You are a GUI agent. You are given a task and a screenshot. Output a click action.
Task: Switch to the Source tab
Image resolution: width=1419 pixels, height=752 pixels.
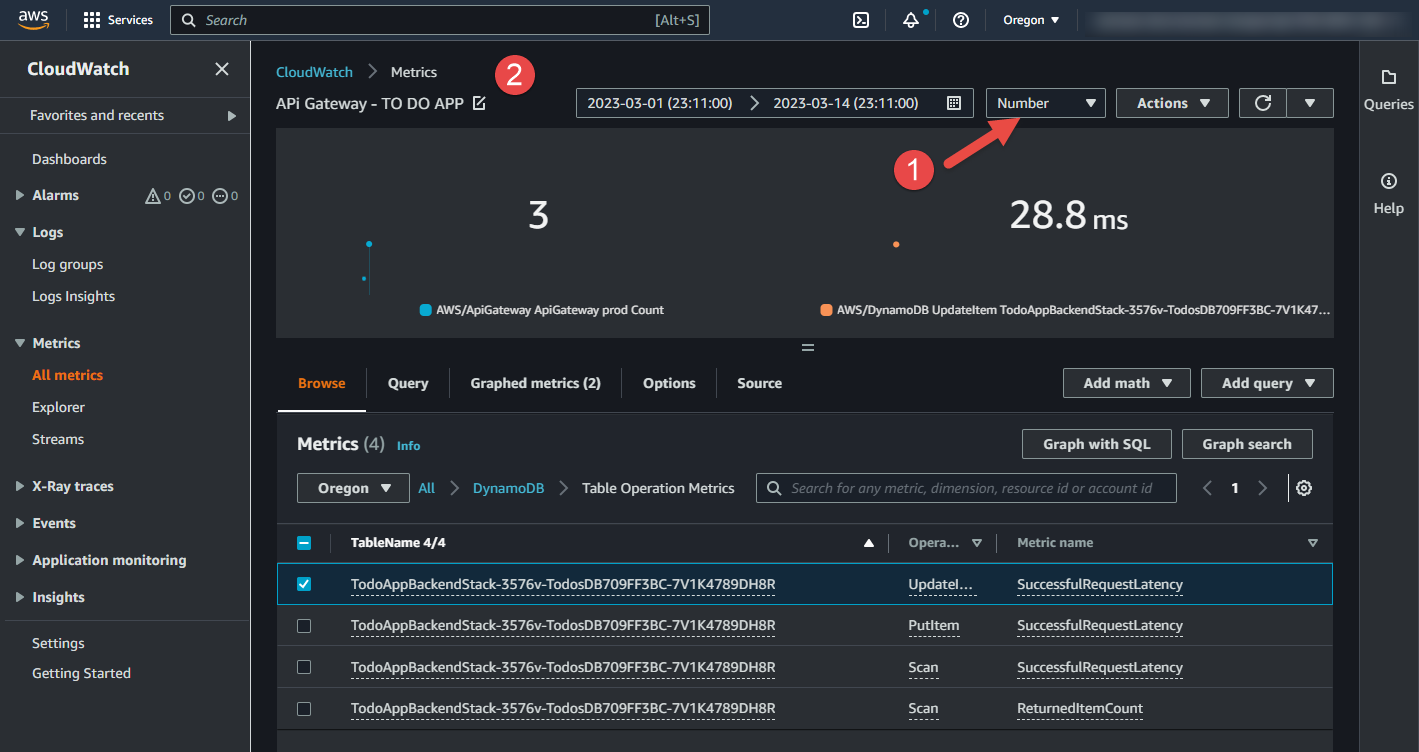click(759, 383)
